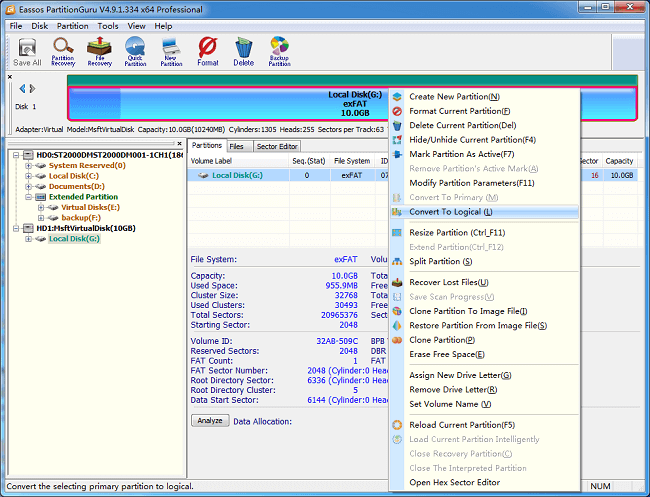This screenshot has height=497, width=650.
Task: Launch the File Recovery tool
Action: click(99, 50)
